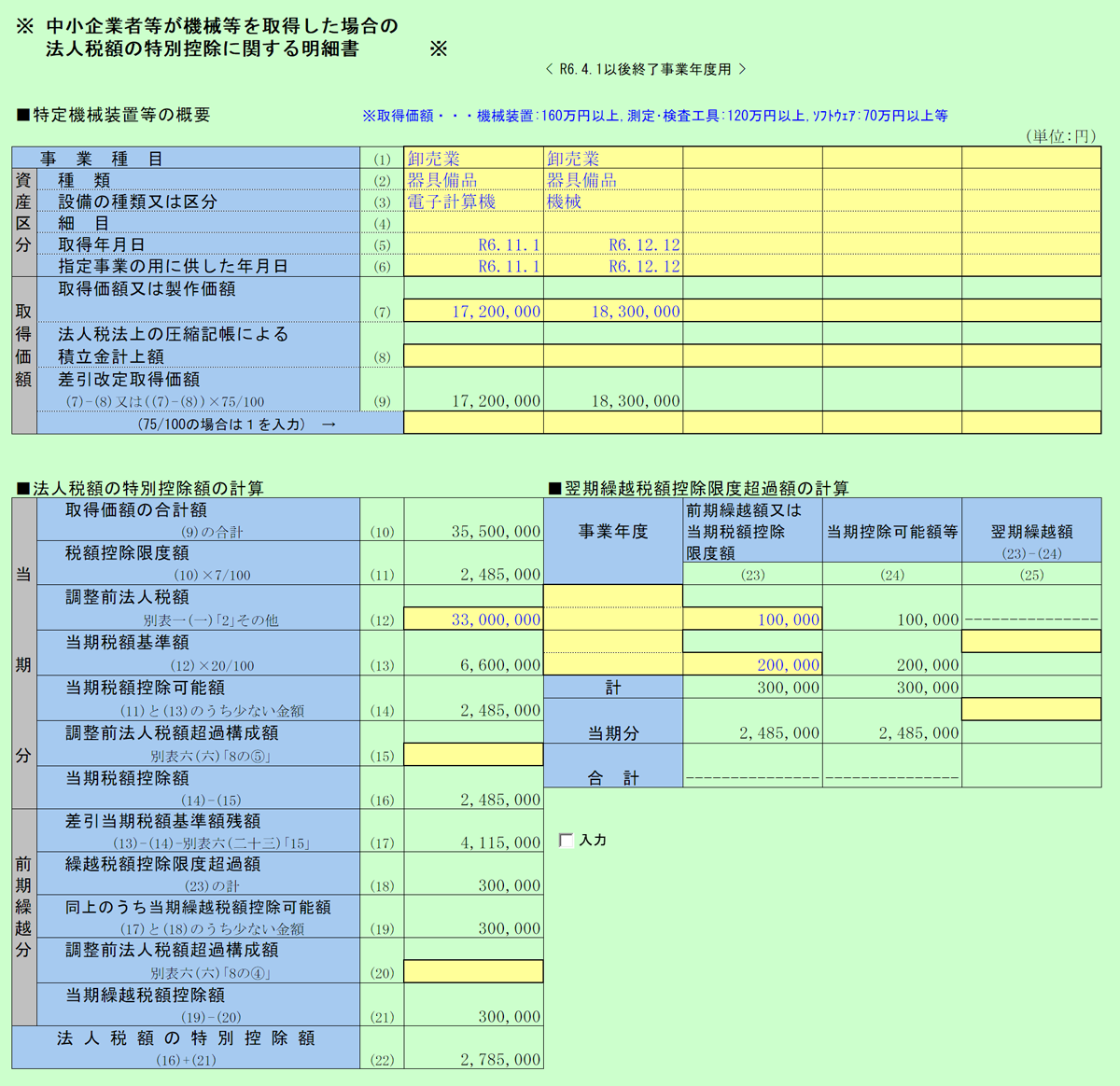
Task: Click the 繰越税額控除限度超過額 label
Action: [x=163, y=864]
